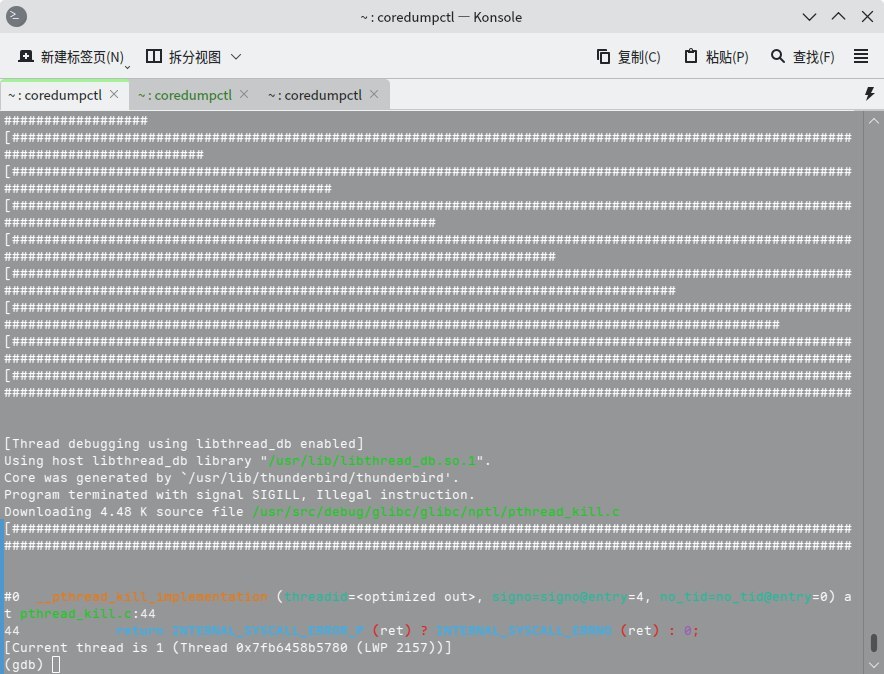Open the pthread_kill.c source file path link
Viewport: 884px width, 674px height.
(435, 512)
